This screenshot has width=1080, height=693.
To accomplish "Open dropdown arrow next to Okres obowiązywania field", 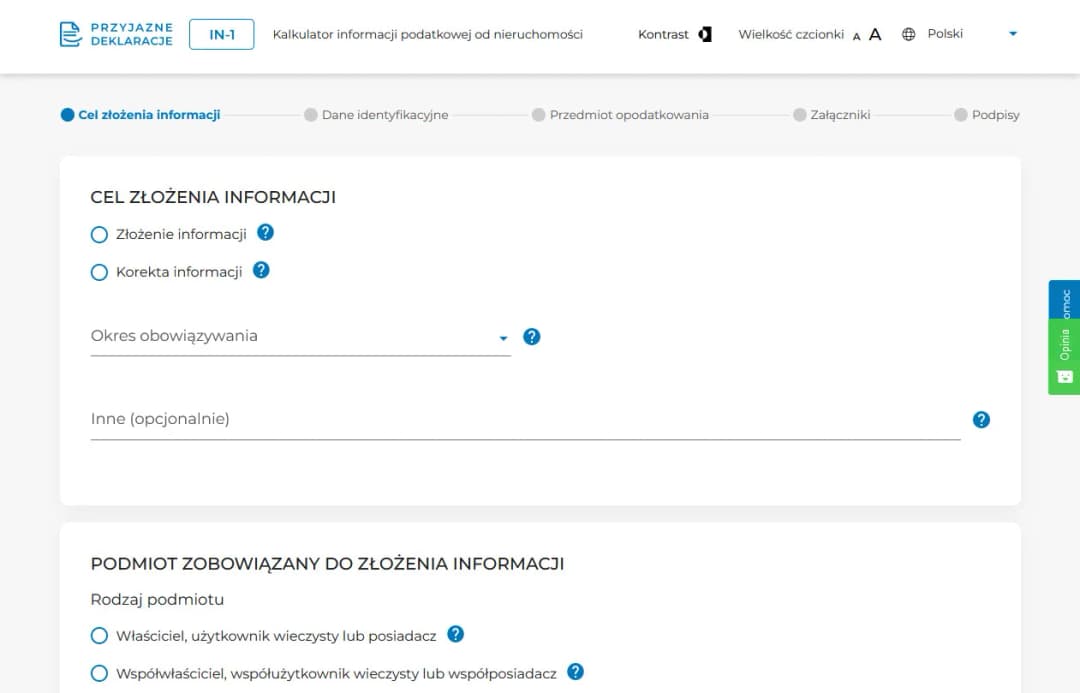I will click(502, 339).
